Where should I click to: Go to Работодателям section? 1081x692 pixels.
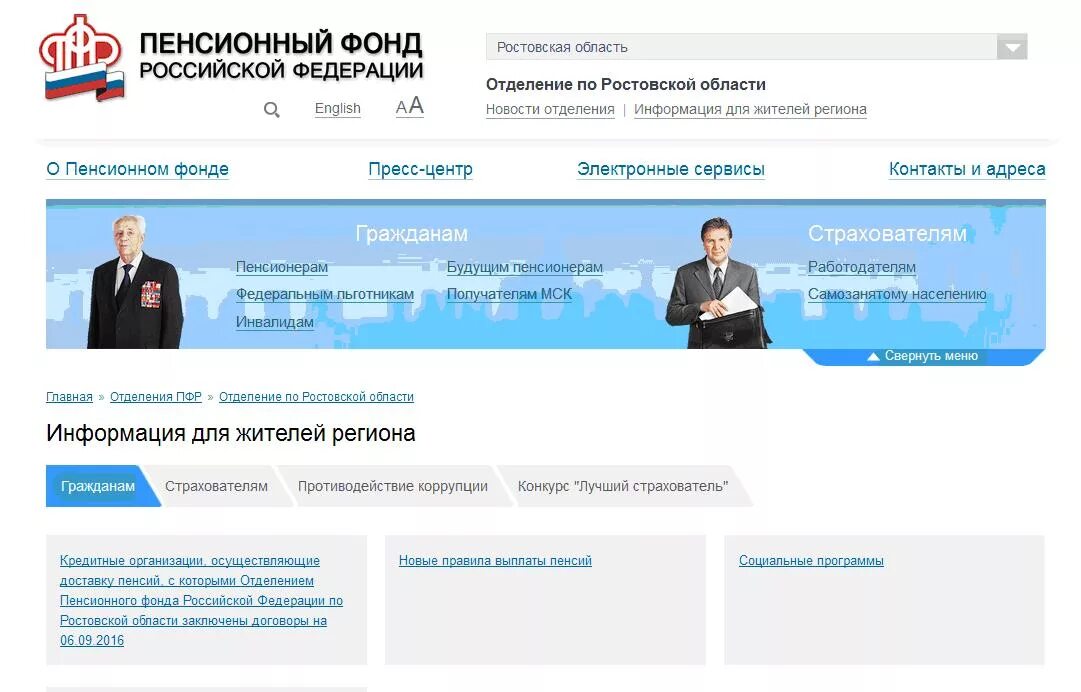pos(862,267)
